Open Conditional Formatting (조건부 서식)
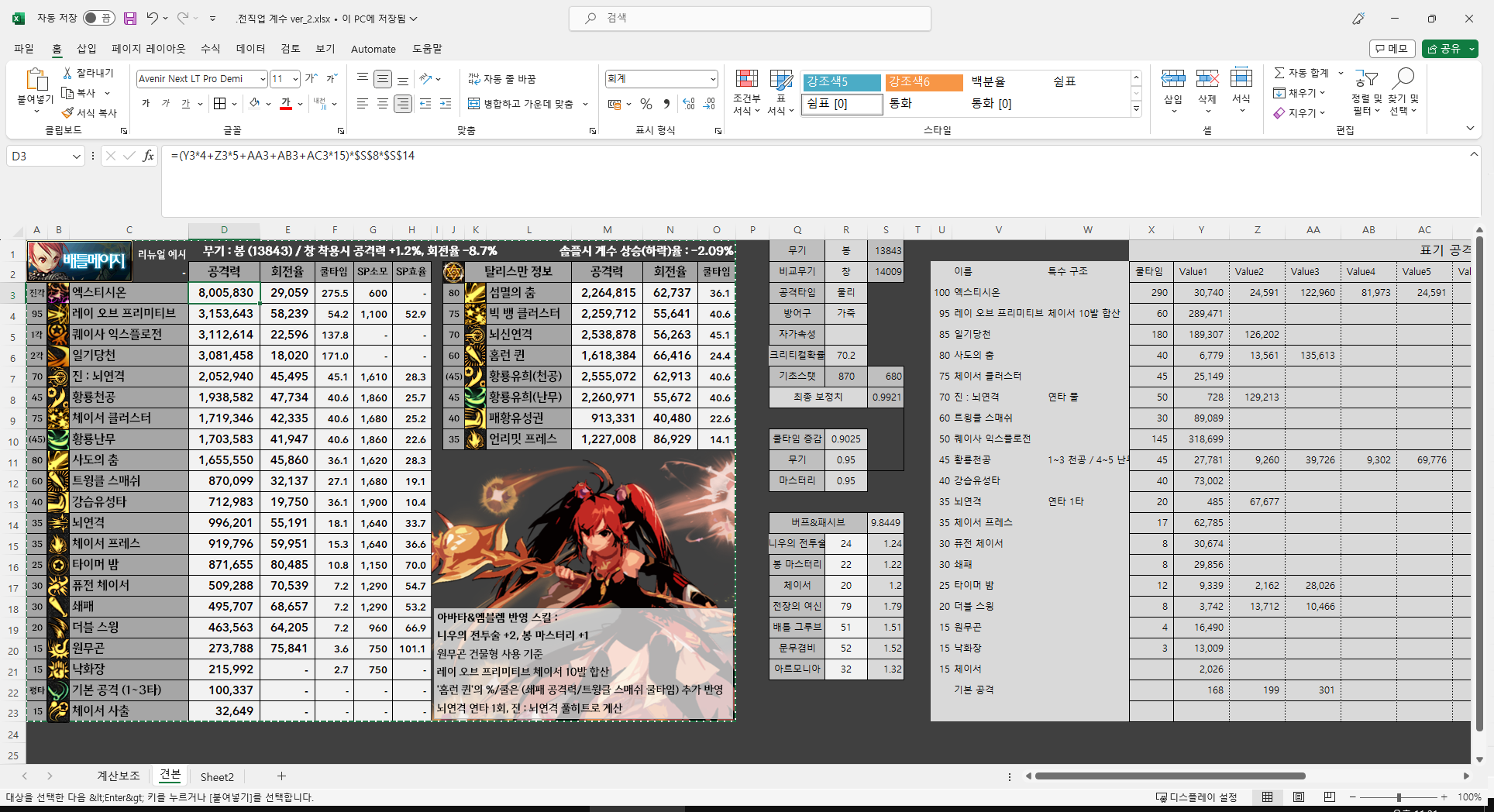The image size is (1494, 812). [x=747, y=92]
